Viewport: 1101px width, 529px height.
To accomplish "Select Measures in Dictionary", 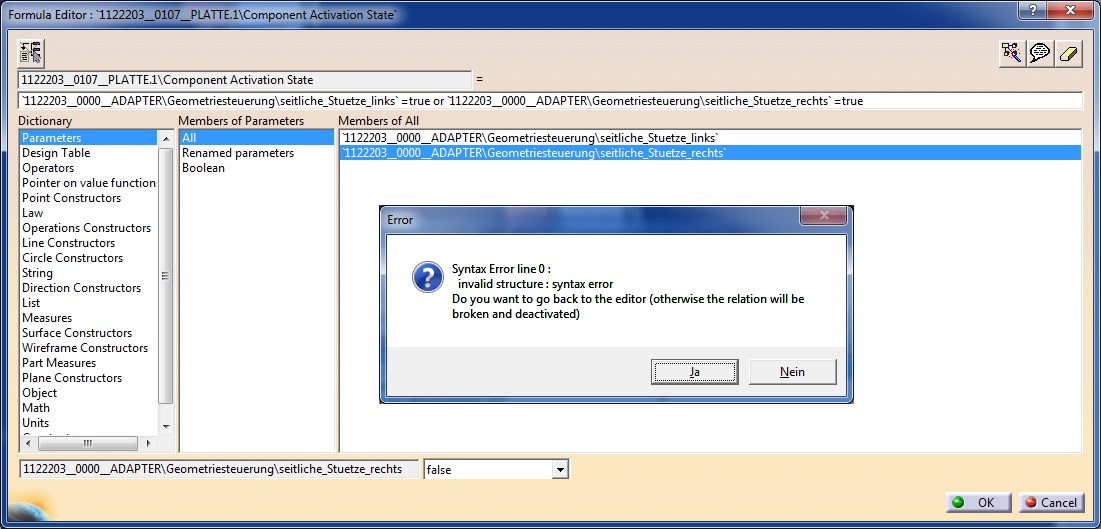I will [x=47, y=318].
